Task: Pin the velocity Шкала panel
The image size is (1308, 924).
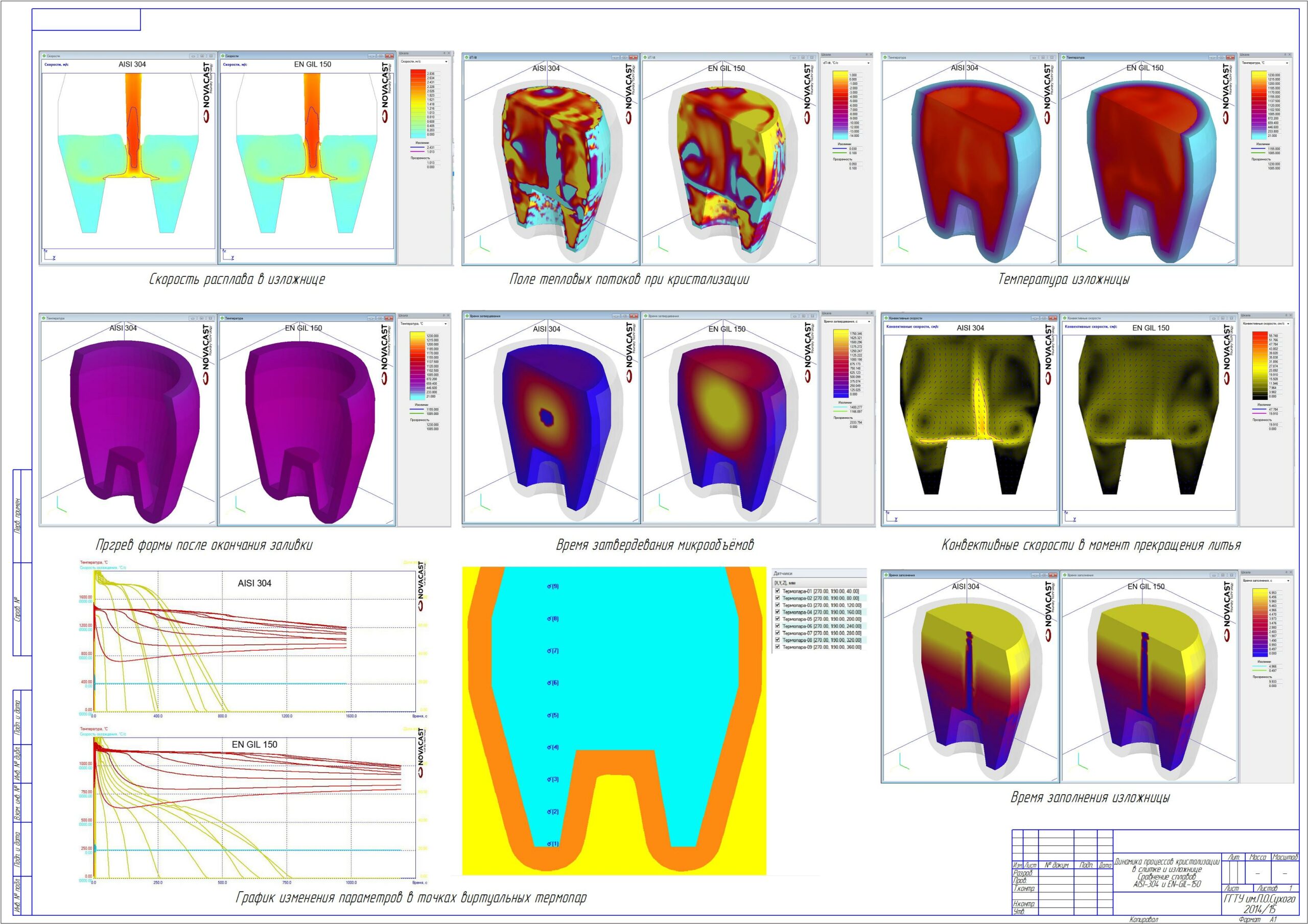Action: tap(444, 54)
